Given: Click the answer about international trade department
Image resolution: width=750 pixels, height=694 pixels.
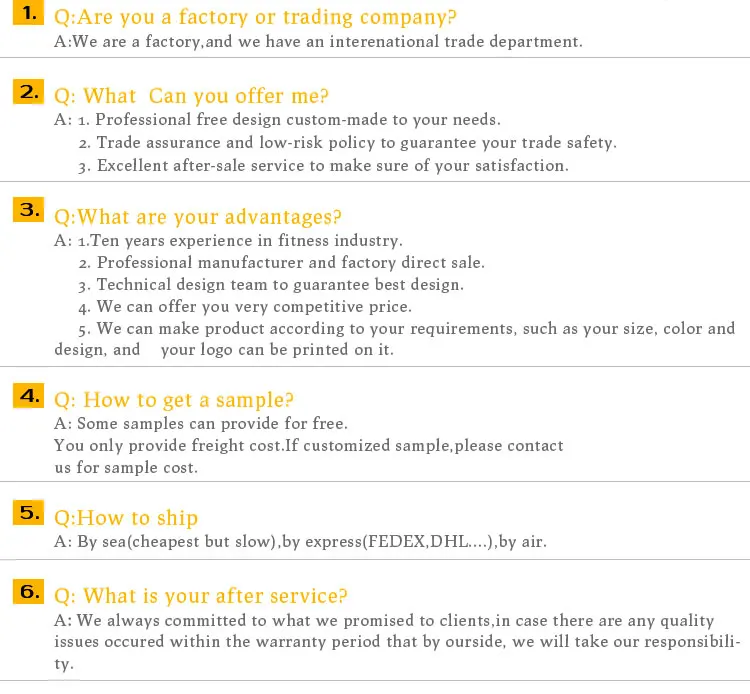Looking at the screenshot, I should (318, 42).
